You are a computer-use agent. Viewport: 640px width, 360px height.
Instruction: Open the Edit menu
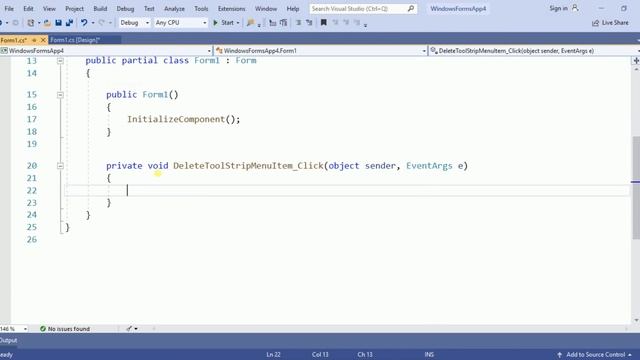(x=28, y=8)
